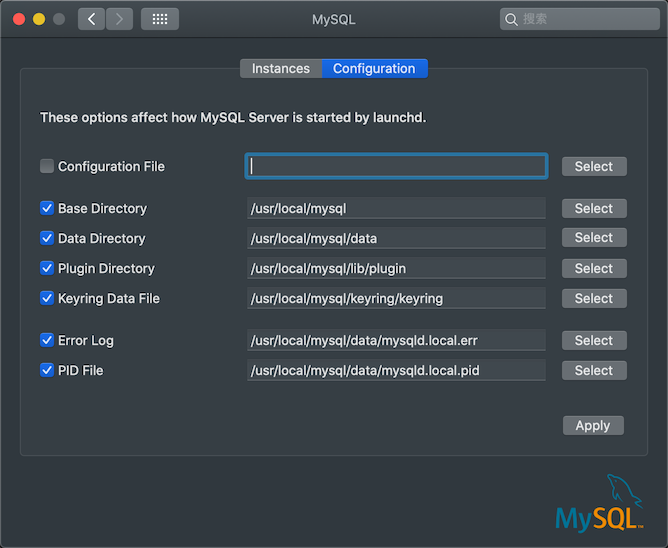Show all preferences grid icon
The image size is (668, 548).
point(160,19)
